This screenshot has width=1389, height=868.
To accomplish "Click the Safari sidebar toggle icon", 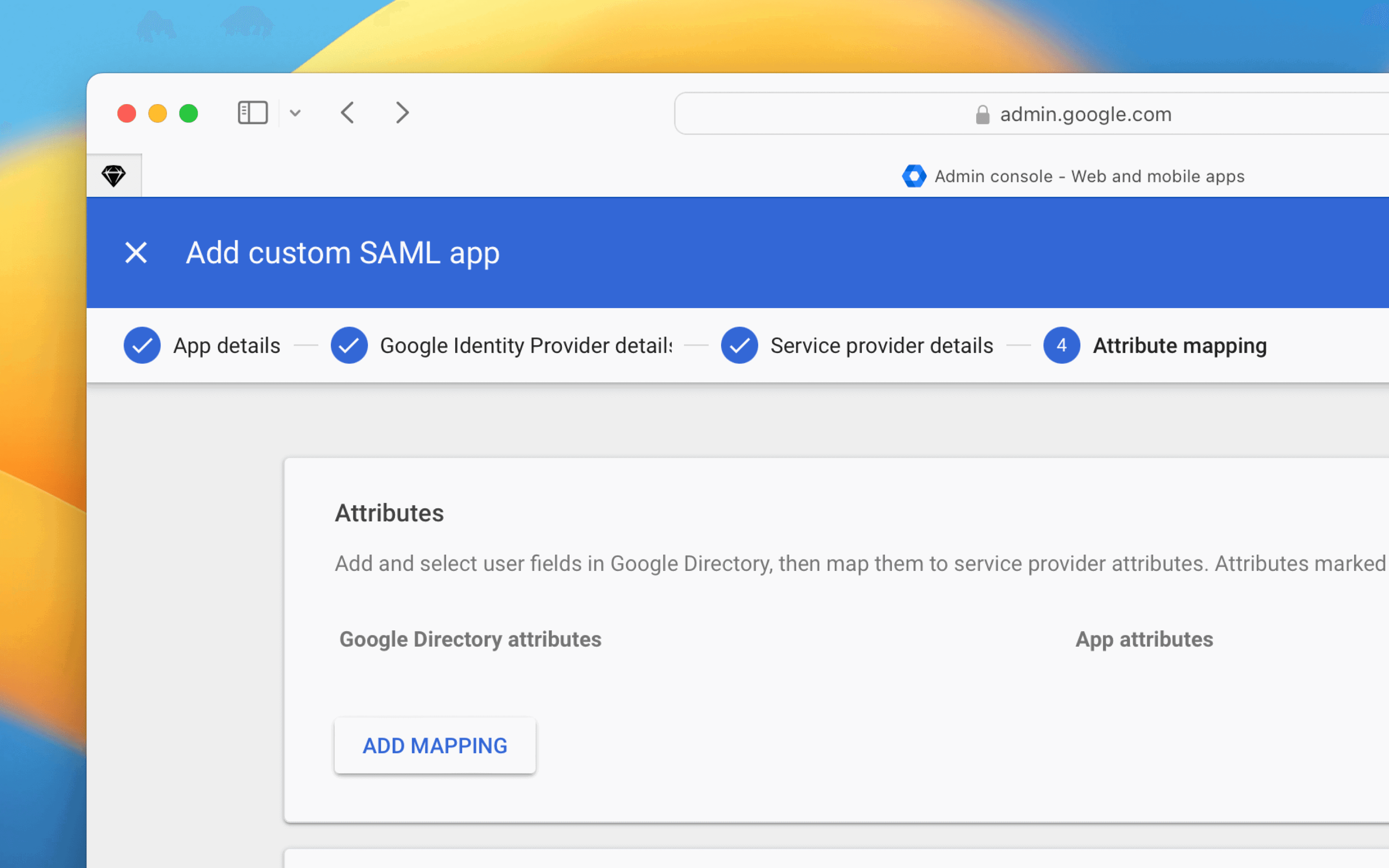I will pyautogui.click(x=253, y=112).
